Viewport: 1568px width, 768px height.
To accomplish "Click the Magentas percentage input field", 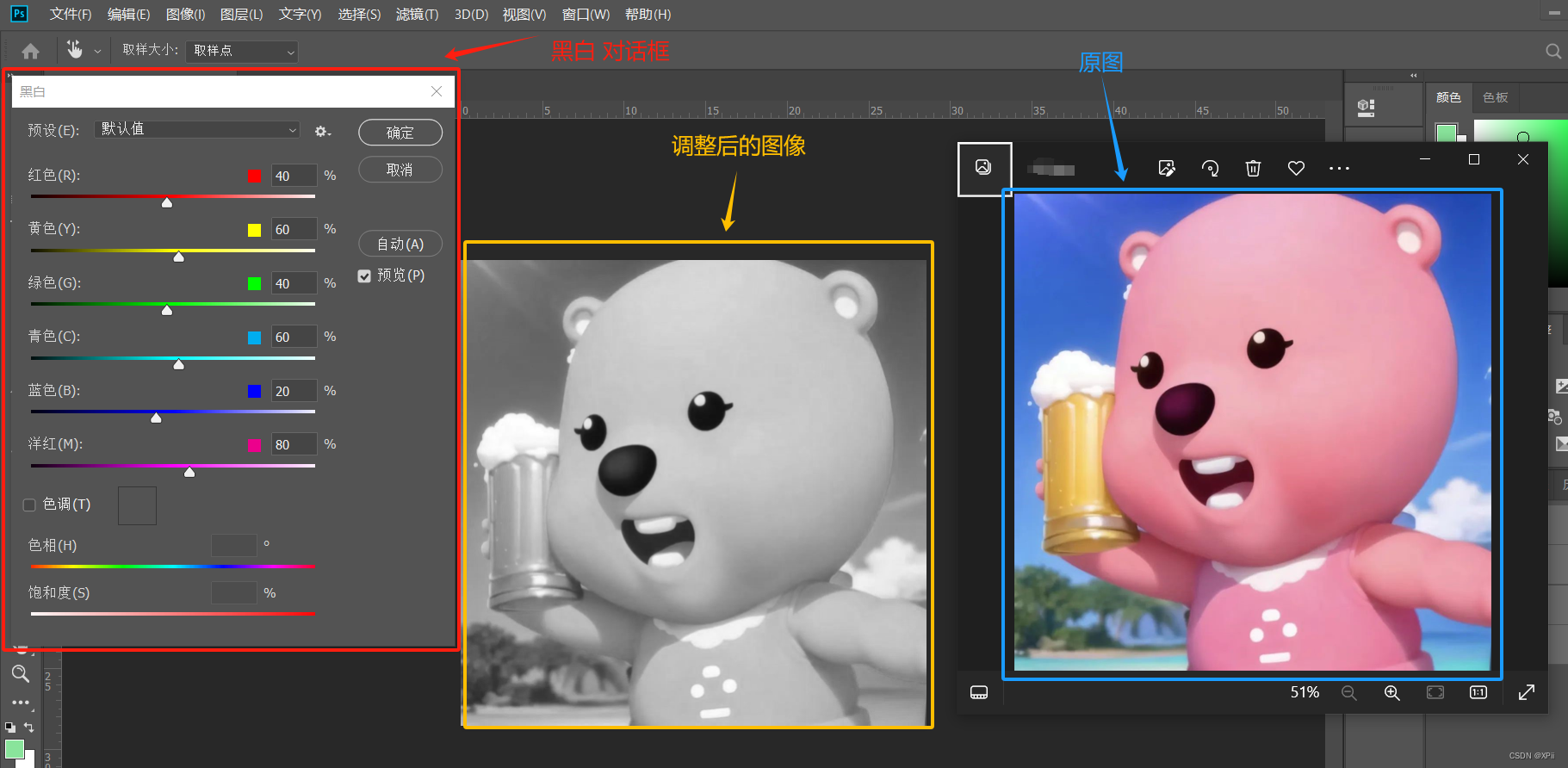I will click(294, 444).
